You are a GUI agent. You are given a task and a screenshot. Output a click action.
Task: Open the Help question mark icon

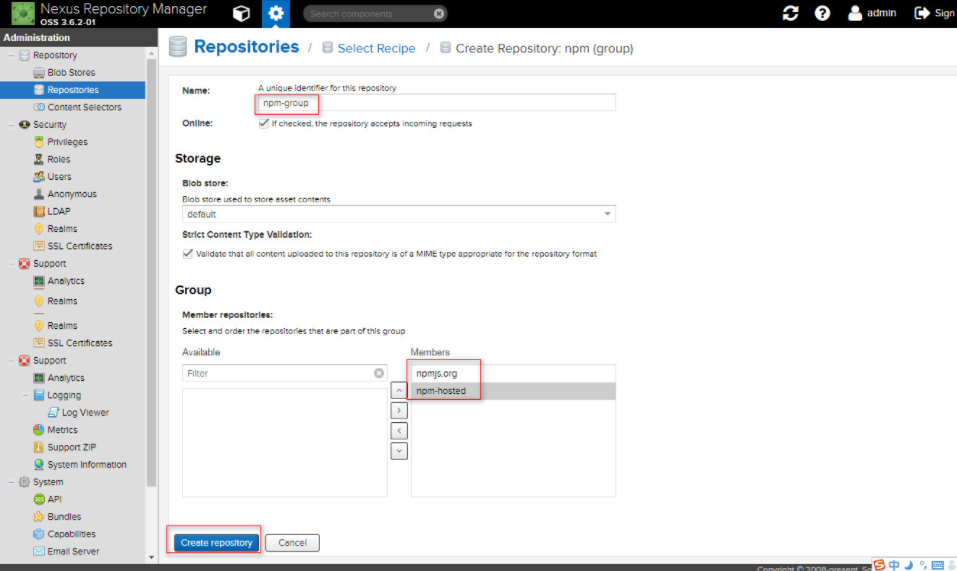click(x=822, y=13)
